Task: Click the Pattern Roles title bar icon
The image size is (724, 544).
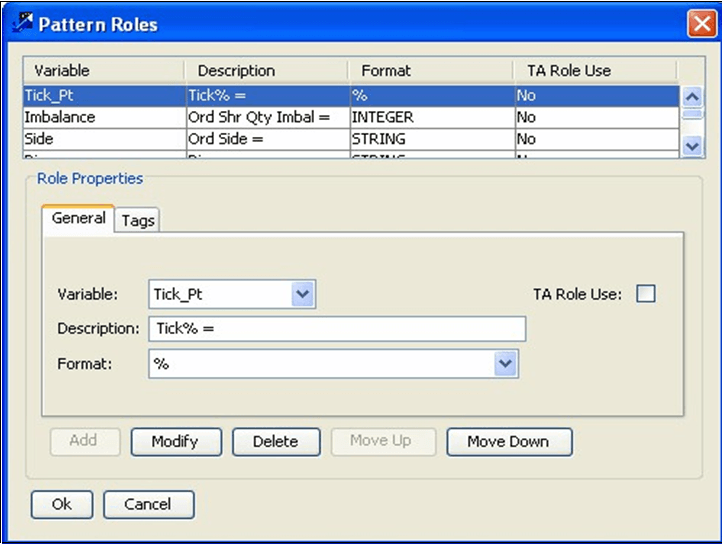Action: point(23,22)
